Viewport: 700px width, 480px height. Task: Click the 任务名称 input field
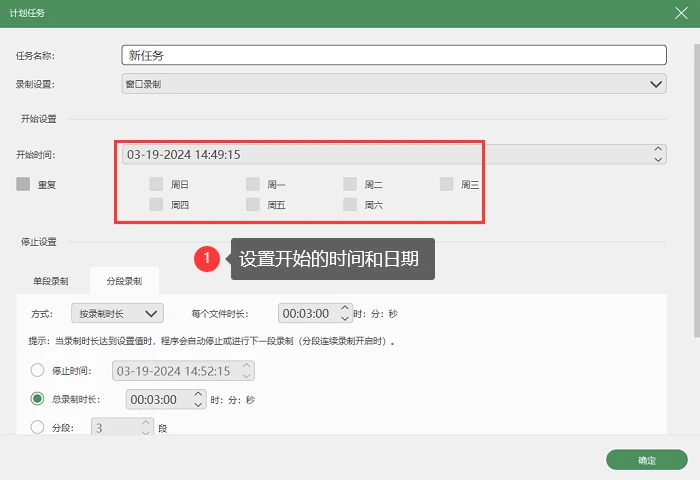tap(394, 55)
